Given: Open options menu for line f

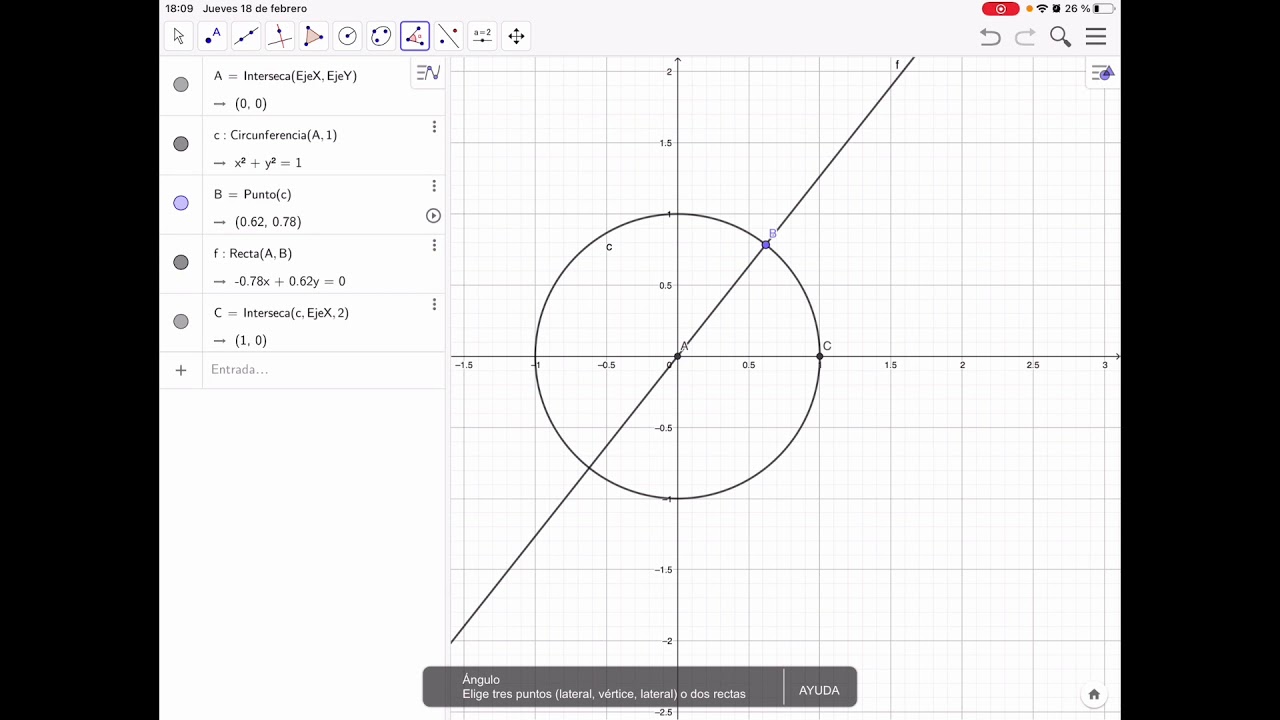Looking at the screenshot, I should (434, 245).
